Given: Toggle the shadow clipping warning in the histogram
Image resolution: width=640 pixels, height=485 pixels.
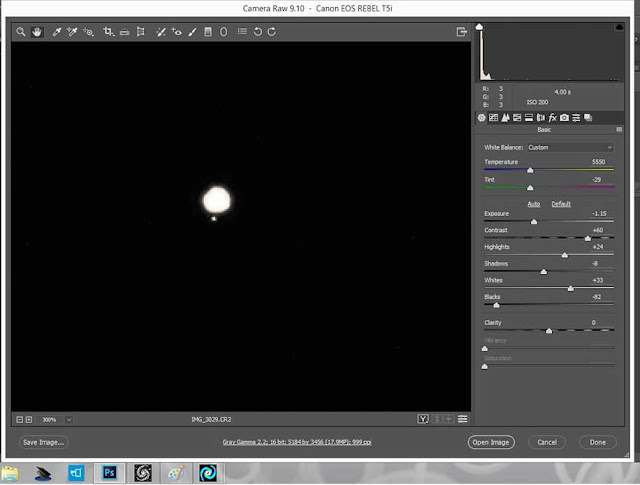Looking at the screenshot, I should point(479,27).
